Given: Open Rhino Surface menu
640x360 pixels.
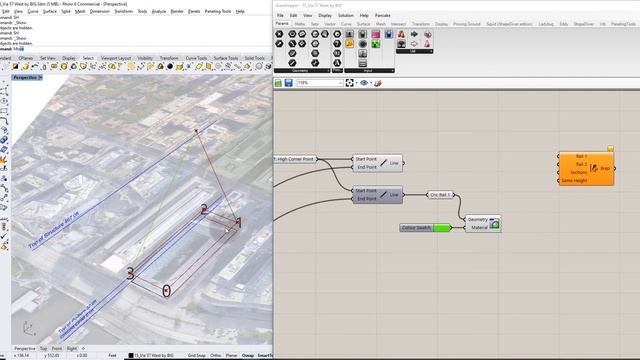Looking at the screenshot, I should pyautogui.click(x=50, y=11).
